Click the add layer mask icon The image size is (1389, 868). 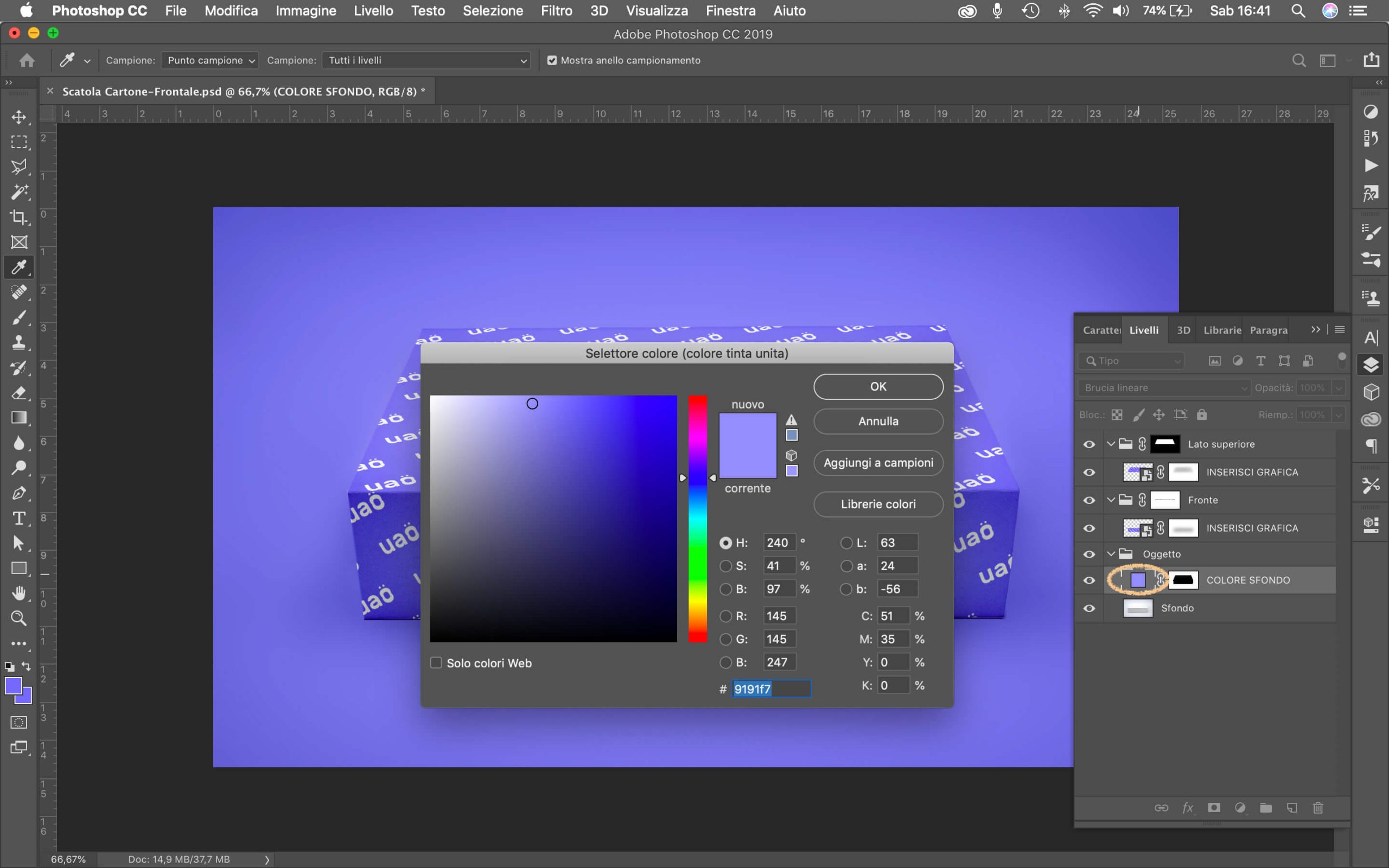(x=1213, y=808)
